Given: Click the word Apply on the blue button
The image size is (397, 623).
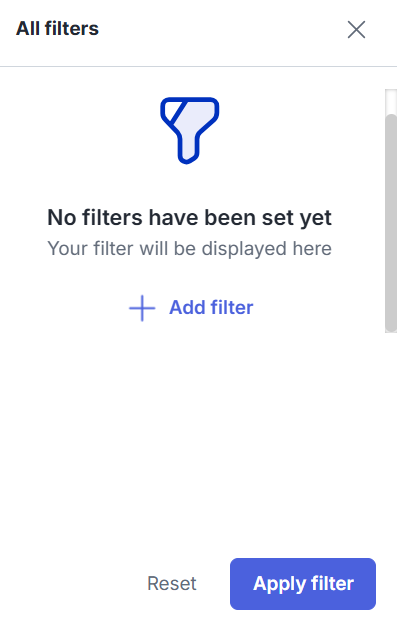Looking at the screenshot, I should (x=279, y=584).
